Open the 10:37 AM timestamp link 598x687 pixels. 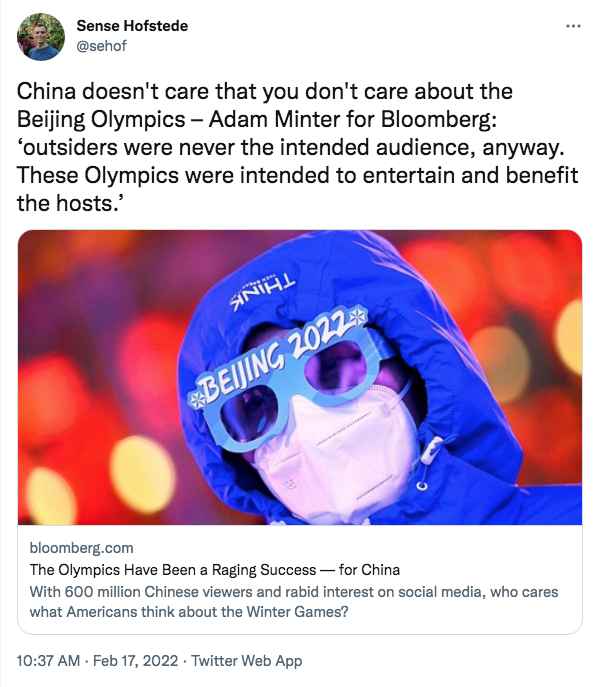click(x=48, y=661)
